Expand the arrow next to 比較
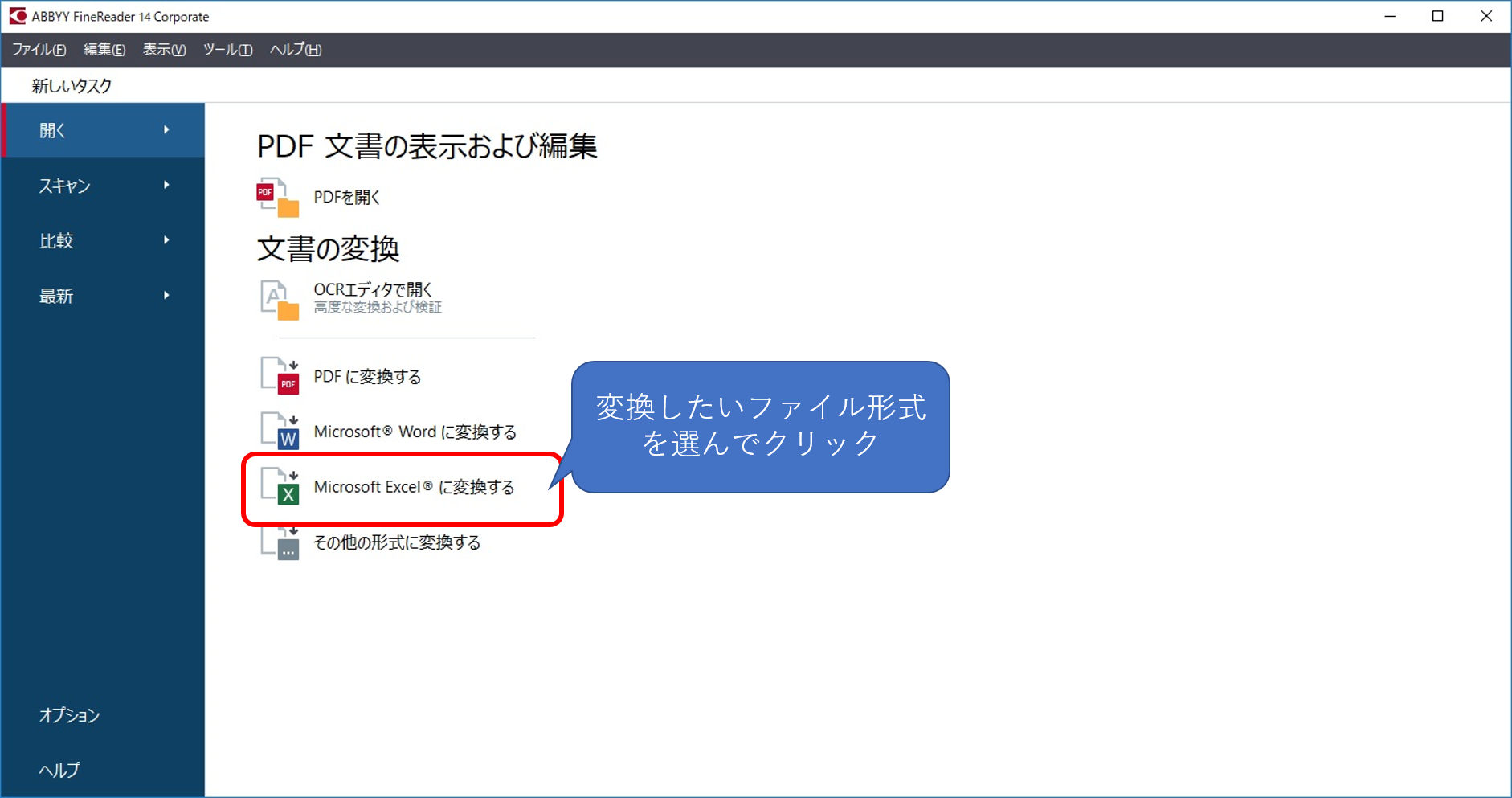The image size is (1512, 798). [x=166, y=239]
